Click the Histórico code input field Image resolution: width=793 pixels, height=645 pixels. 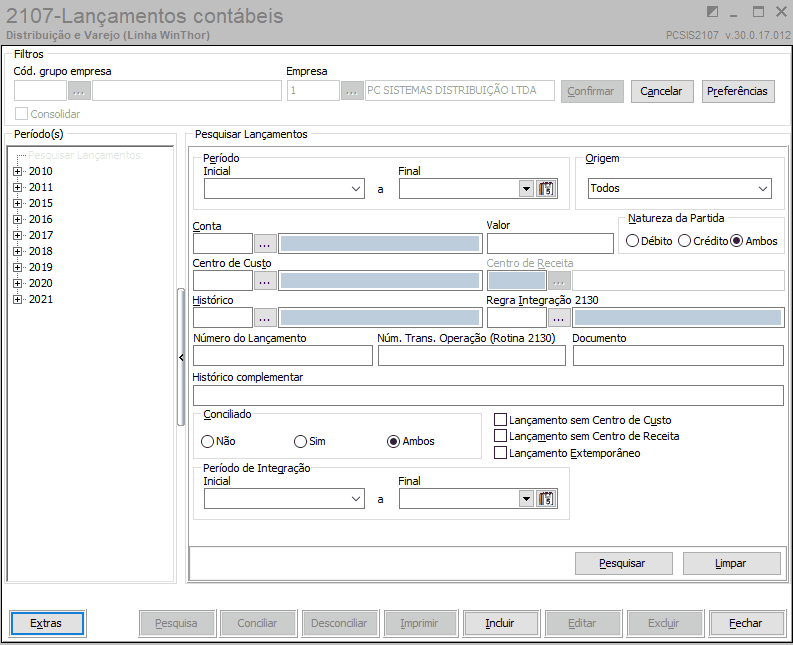point(223,318)
